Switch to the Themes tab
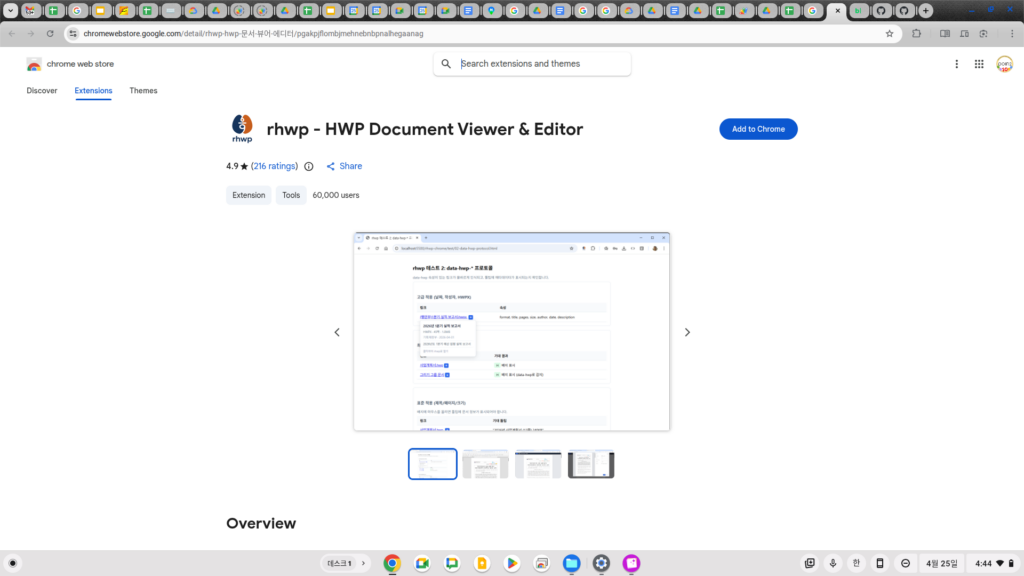 tap(143, 91)
